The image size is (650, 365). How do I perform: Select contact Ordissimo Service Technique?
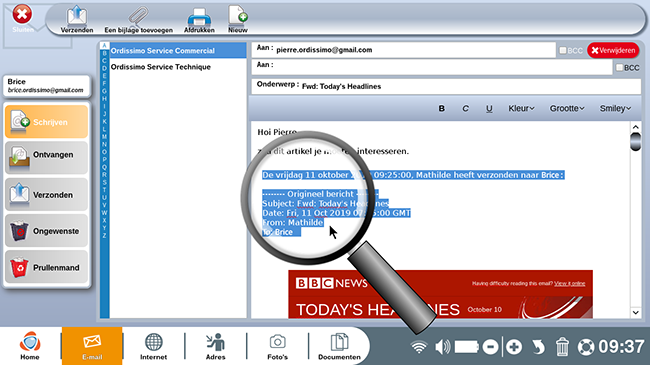point(161,67)
